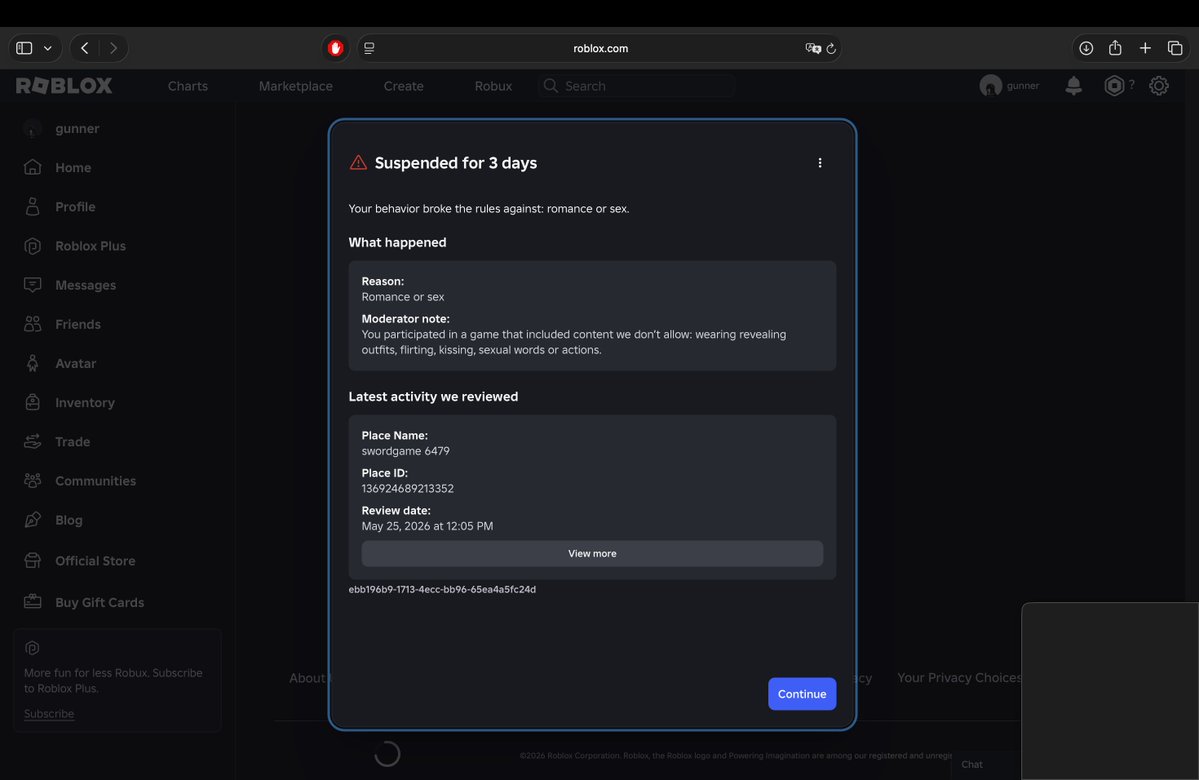Click the red ad blocker hand icon
Screen dimensions: 1199x780
(x=335, y=48)
